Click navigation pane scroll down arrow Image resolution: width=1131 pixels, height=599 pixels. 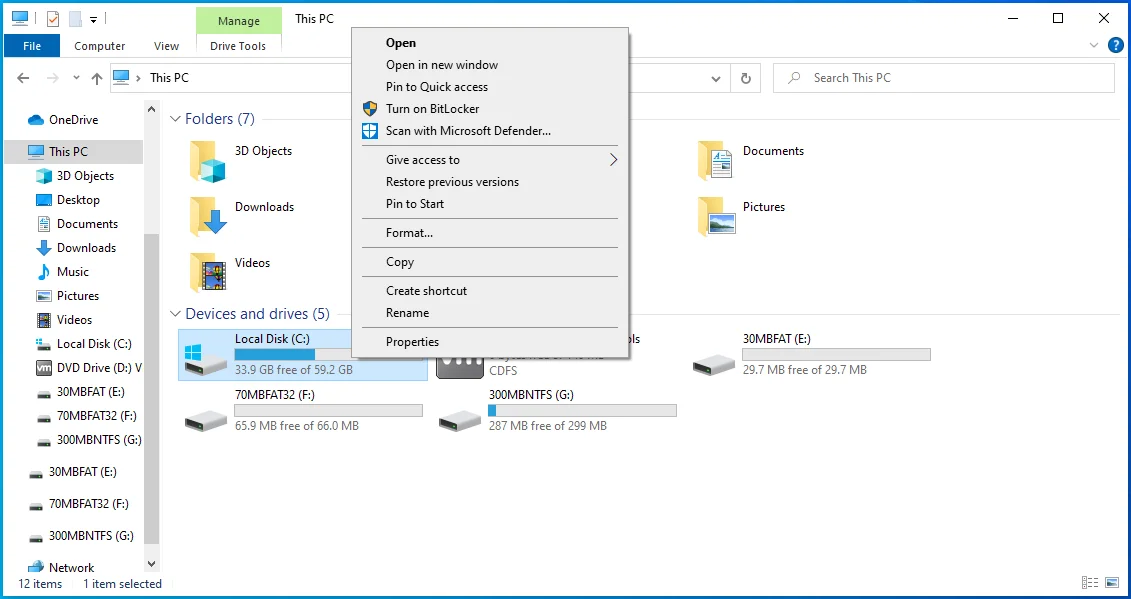[x=151, y=564]
